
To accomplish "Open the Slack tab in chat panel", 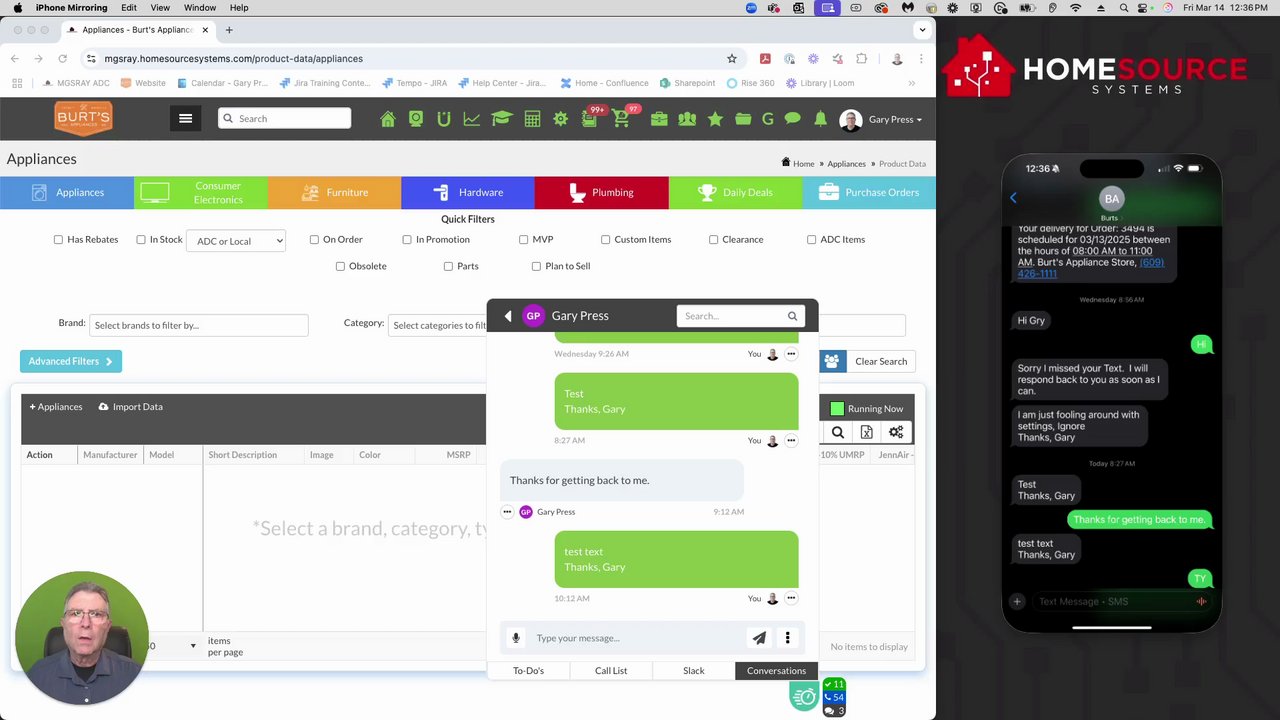I will coord(694,671).
